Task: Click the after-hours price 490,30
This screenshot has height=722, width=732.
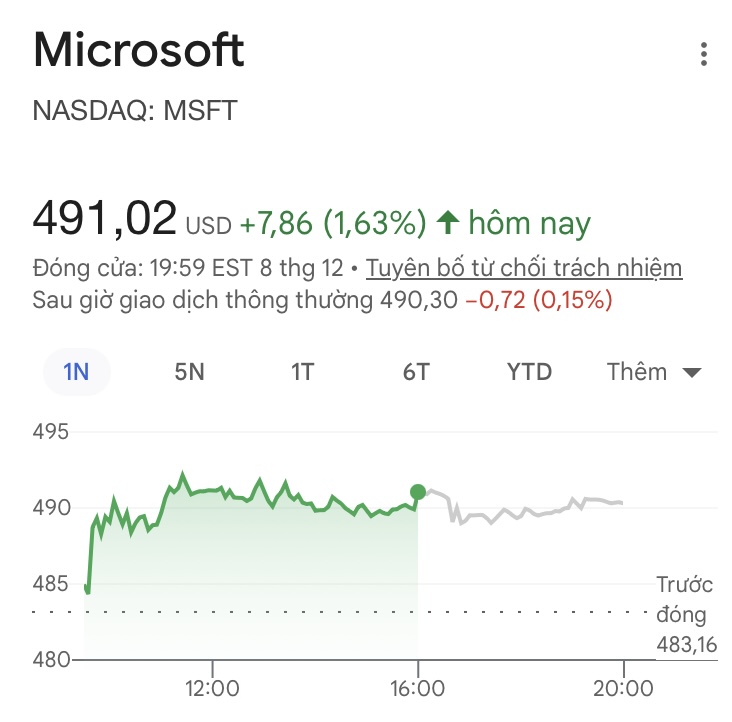Action: click(416, 299)
